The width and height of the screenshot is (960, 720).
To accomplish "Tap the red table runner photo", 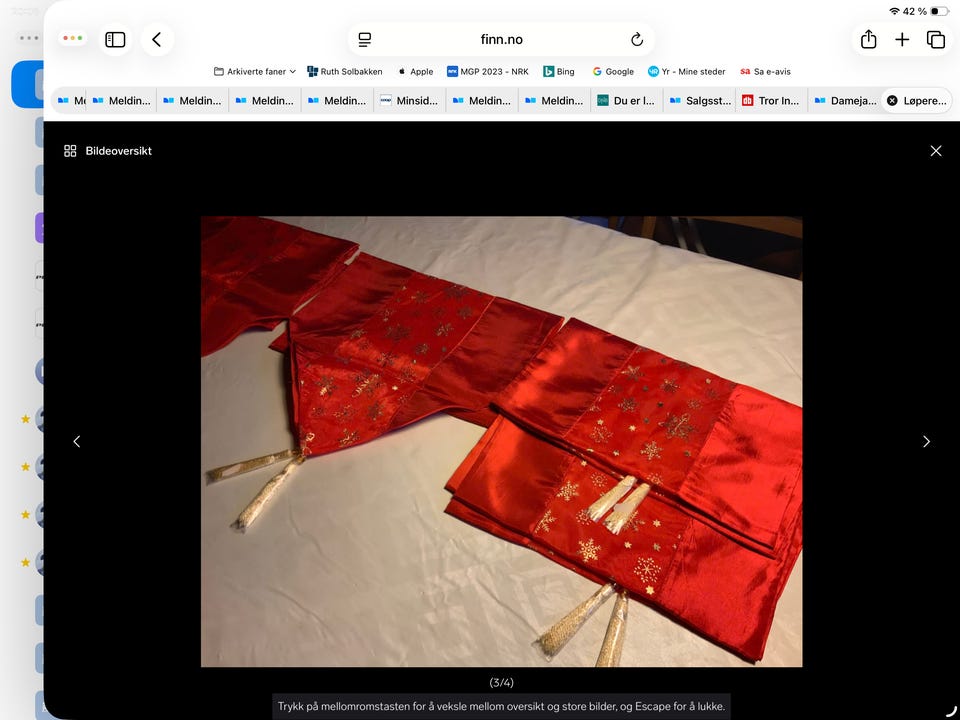I will 501,441.
